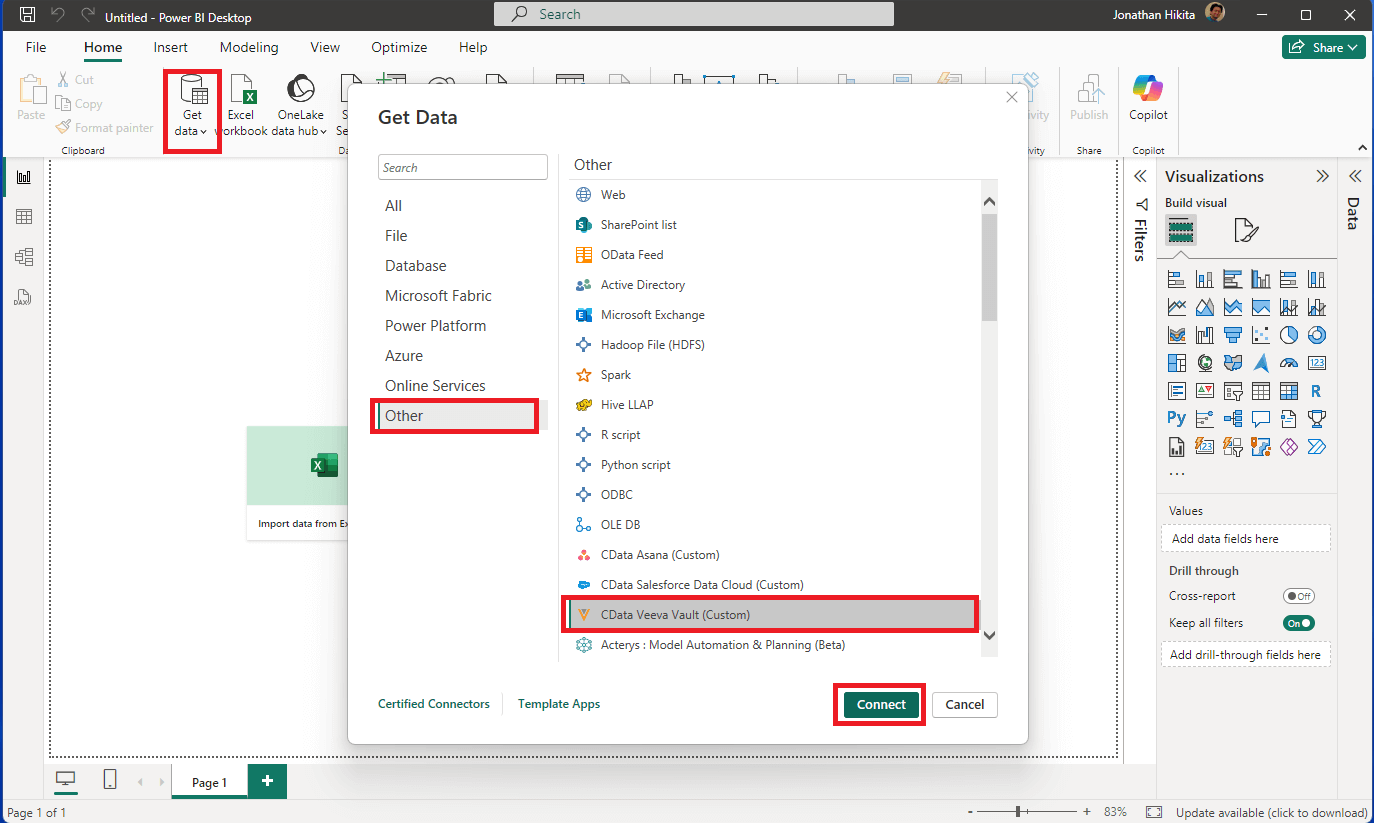The image size is (1374, 823).
Task: Open Copilot from the ribbon
Action: 1148,98
